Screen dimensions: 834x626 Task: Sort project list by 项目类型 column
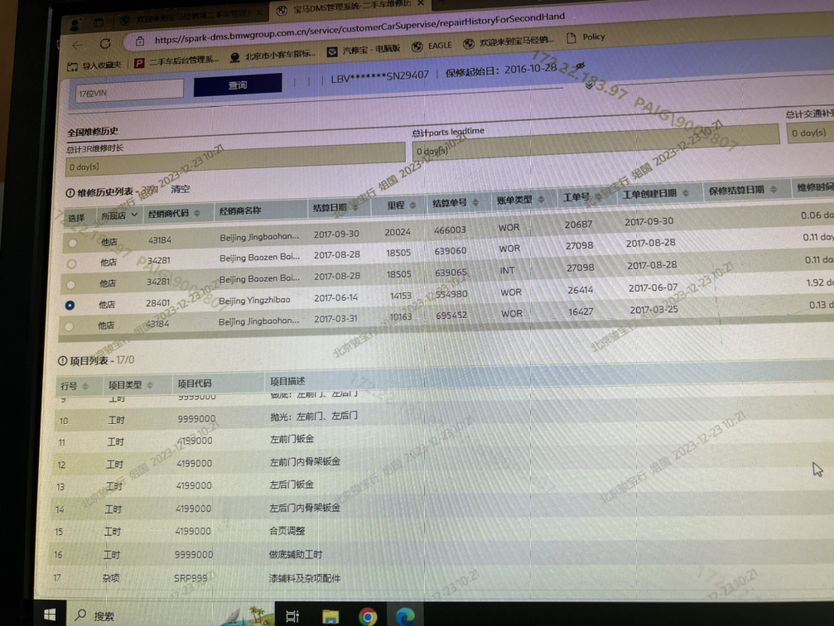(150, 385)
